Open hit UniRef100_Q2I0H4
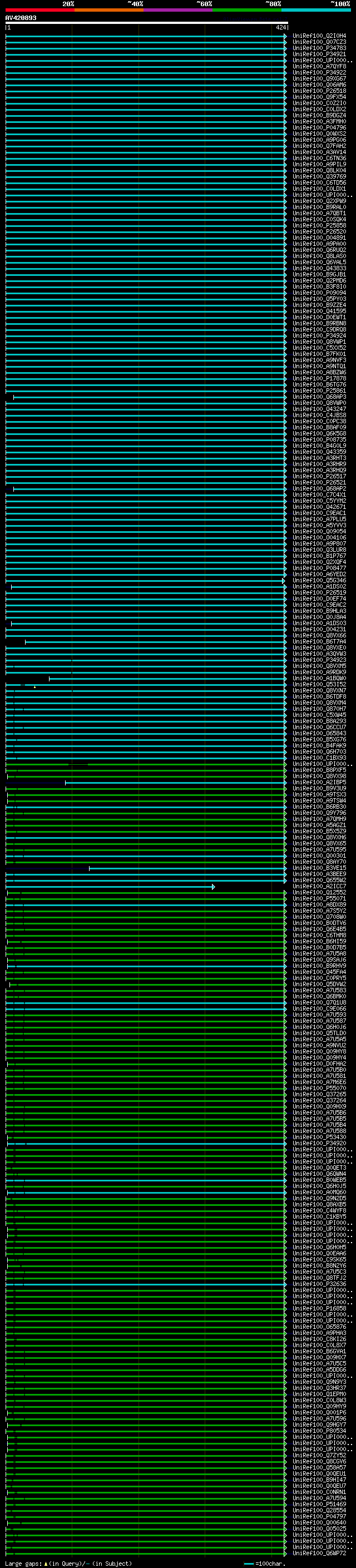356x1568 pixels. (319, 36)
